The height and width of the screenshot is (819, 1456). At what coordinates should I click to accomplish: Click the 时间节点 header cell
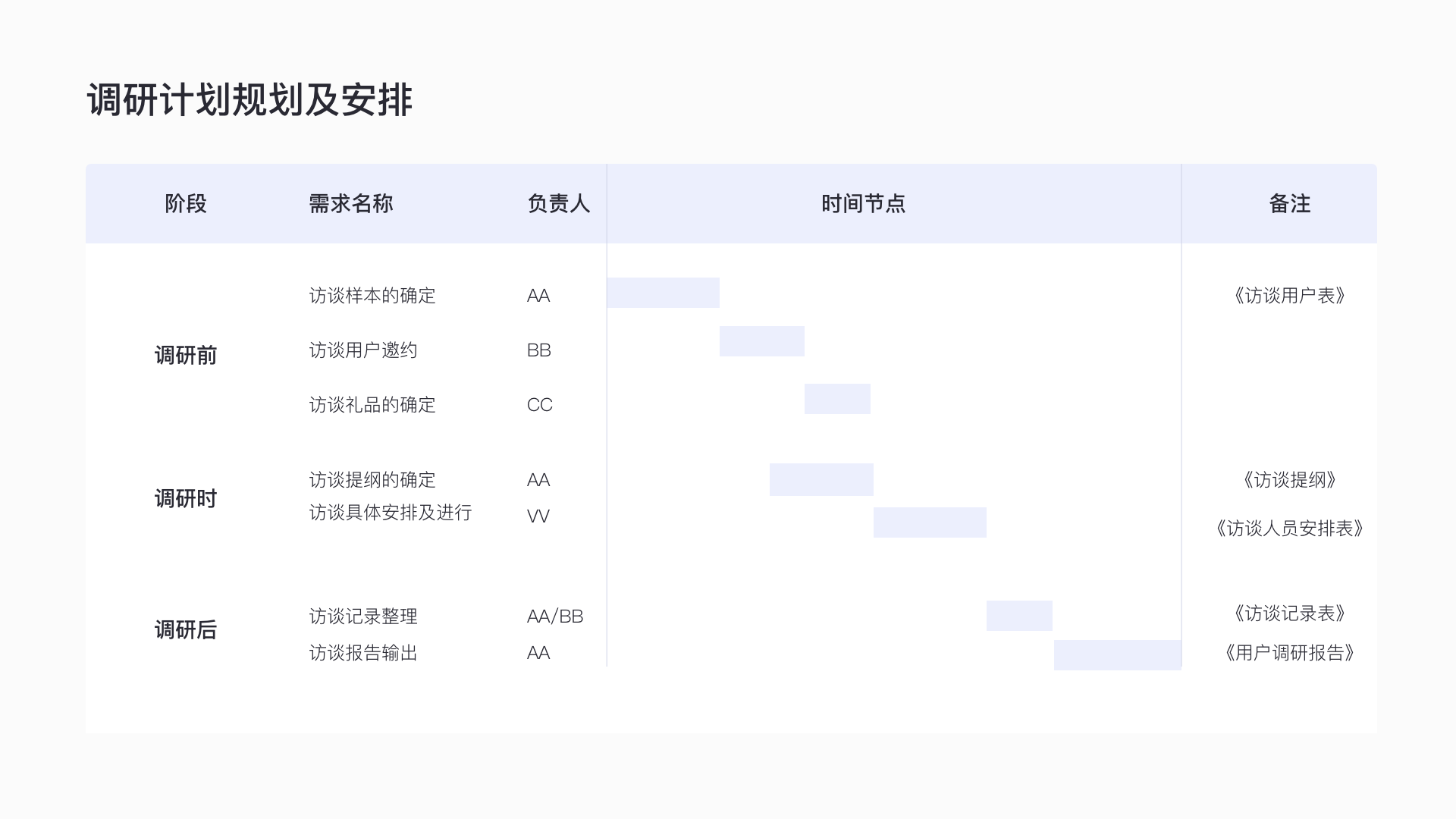coord(863,204)
